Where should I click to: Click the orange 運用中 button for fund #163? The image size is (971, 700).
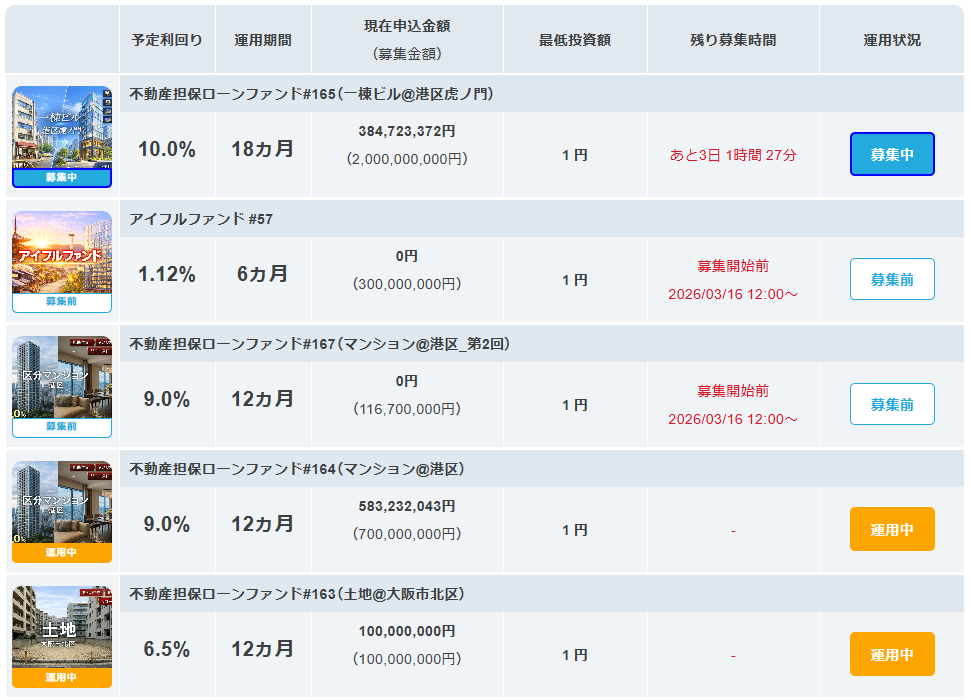coord(892,654)
